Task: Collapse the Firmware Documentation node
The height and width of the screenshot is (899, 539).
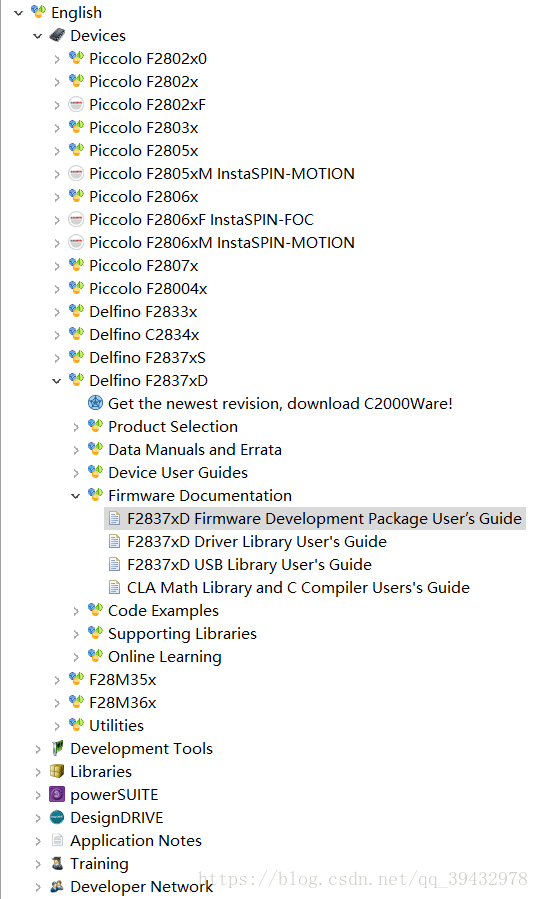Action: pyautogui.click(x=76, y=496)
